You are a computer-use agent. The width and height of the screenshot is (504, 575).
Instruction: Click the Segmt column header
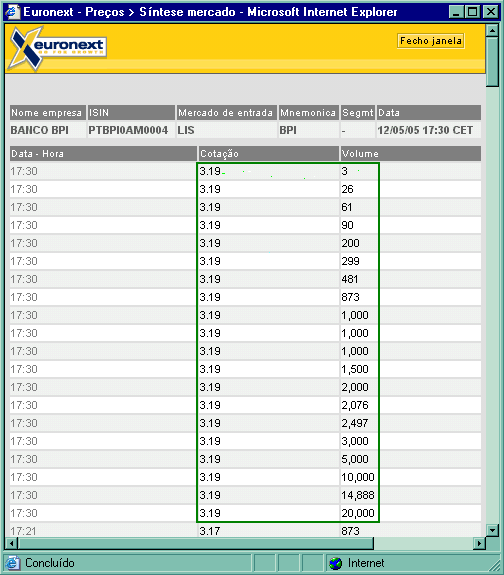click(358, 113)
